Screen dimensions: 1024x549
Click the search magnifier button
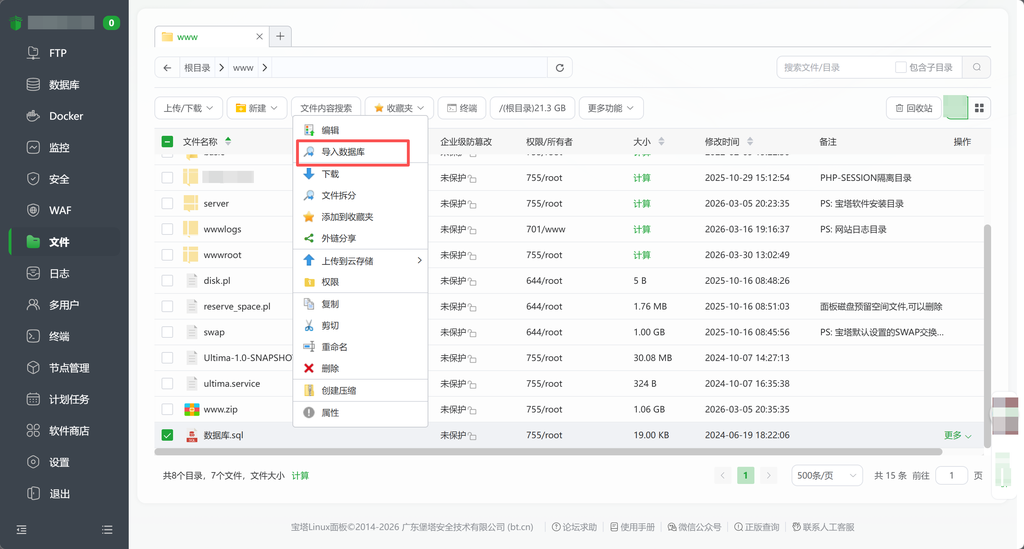[x=976, y=67]
